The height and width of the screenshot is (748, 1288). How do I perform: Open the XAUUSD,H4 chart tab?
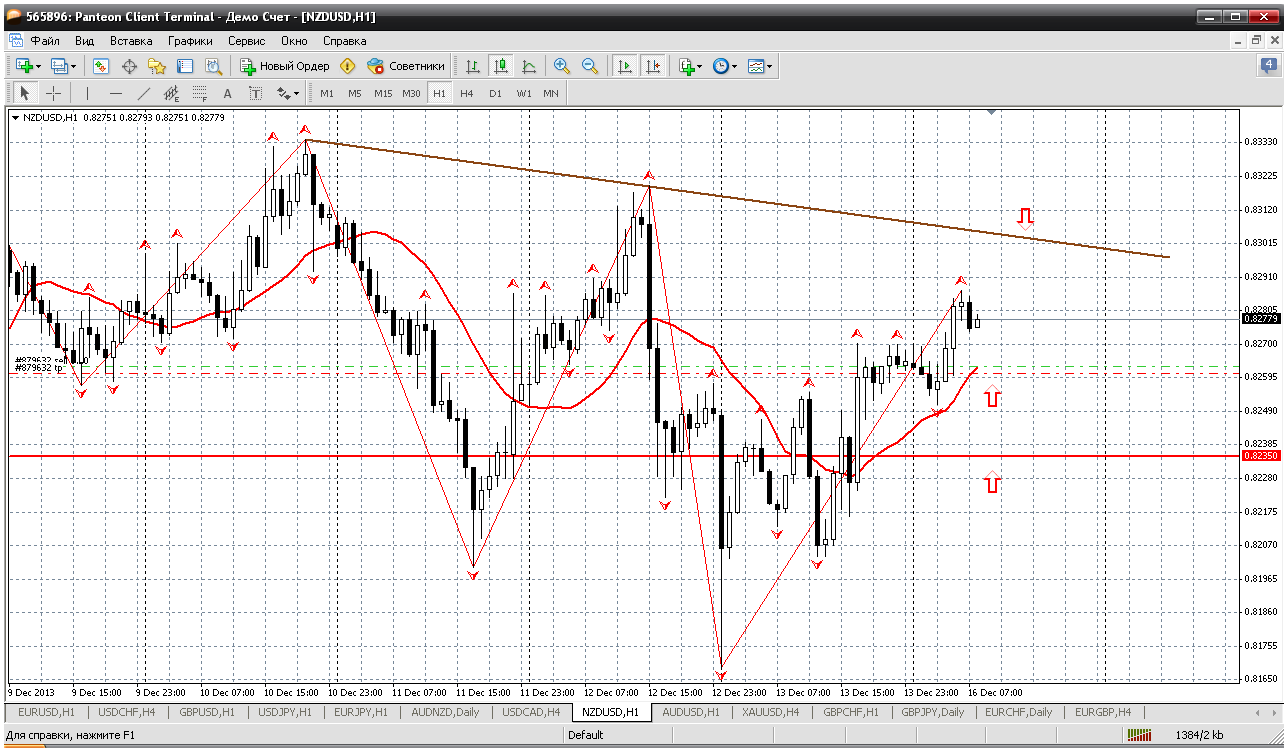click(769, 712)
